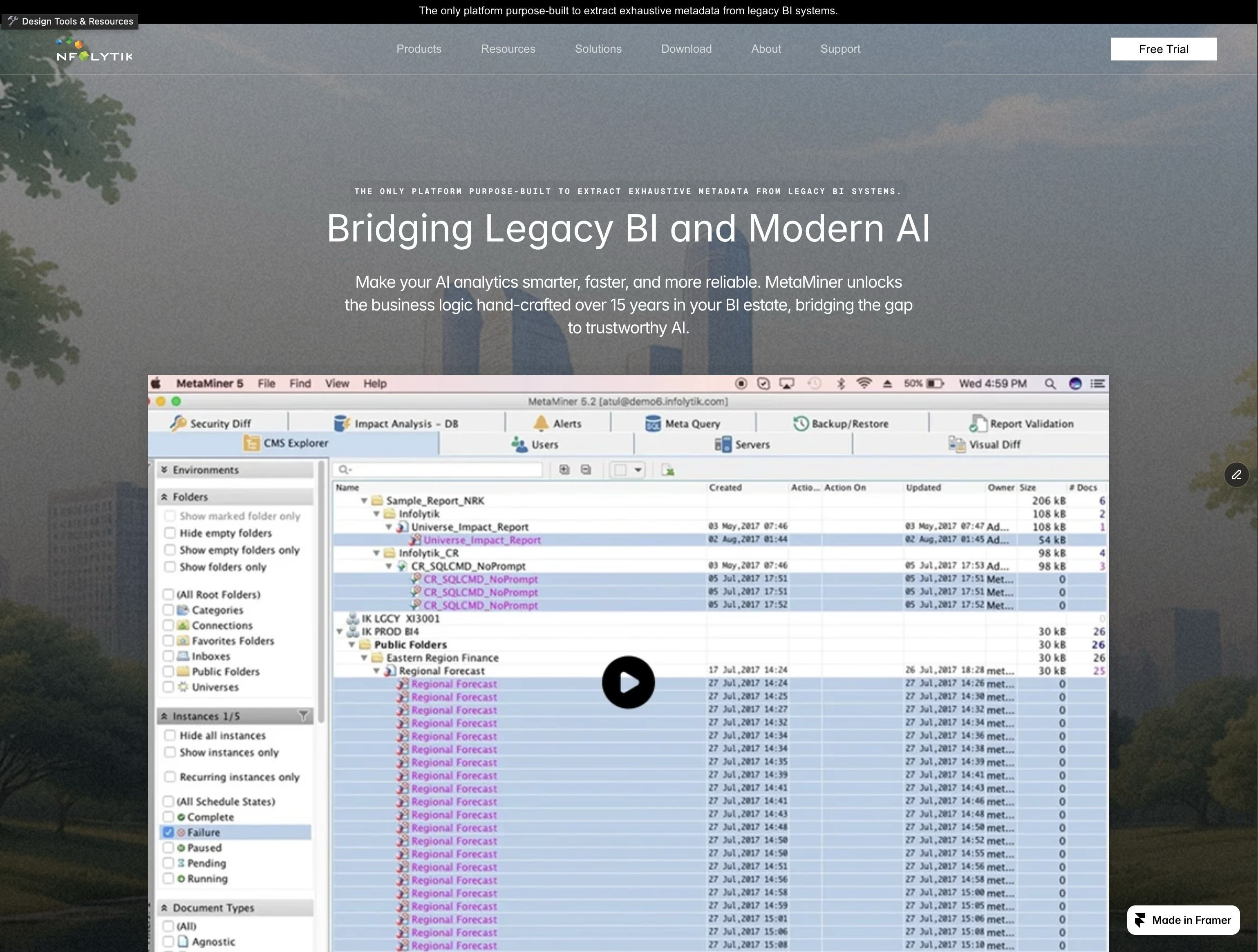Click the Instances filter funnel icon
The width and height of the screenshot is (1258, 952).
pos(303,716)
